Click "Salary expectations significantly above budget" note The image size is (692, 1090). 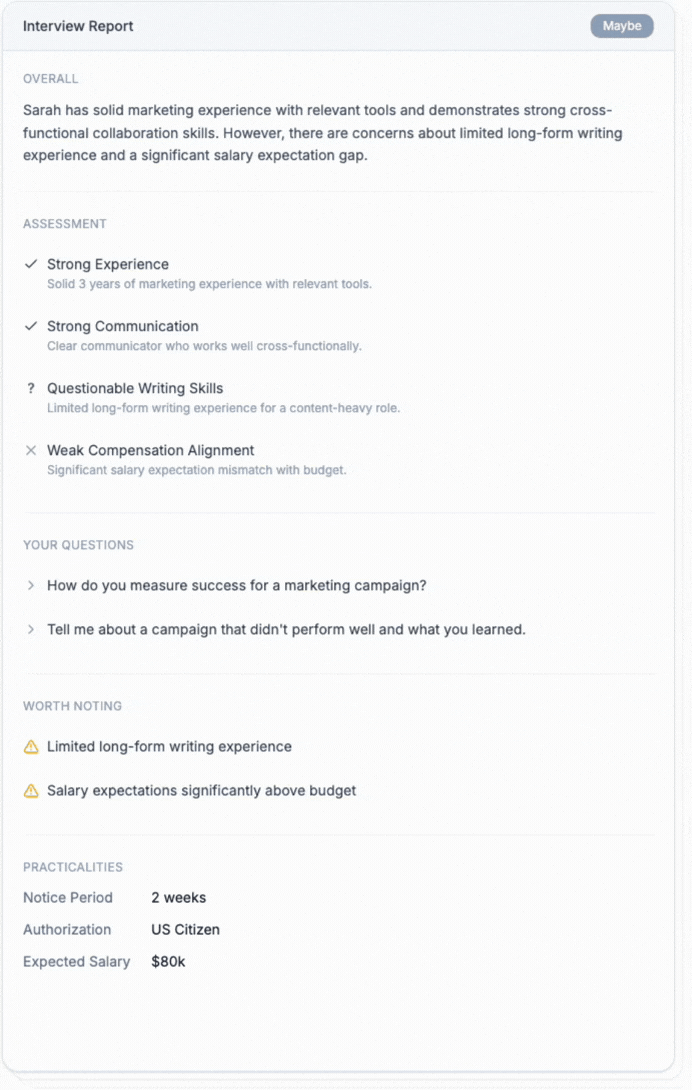pyautogui.click(x=201, y=791)
